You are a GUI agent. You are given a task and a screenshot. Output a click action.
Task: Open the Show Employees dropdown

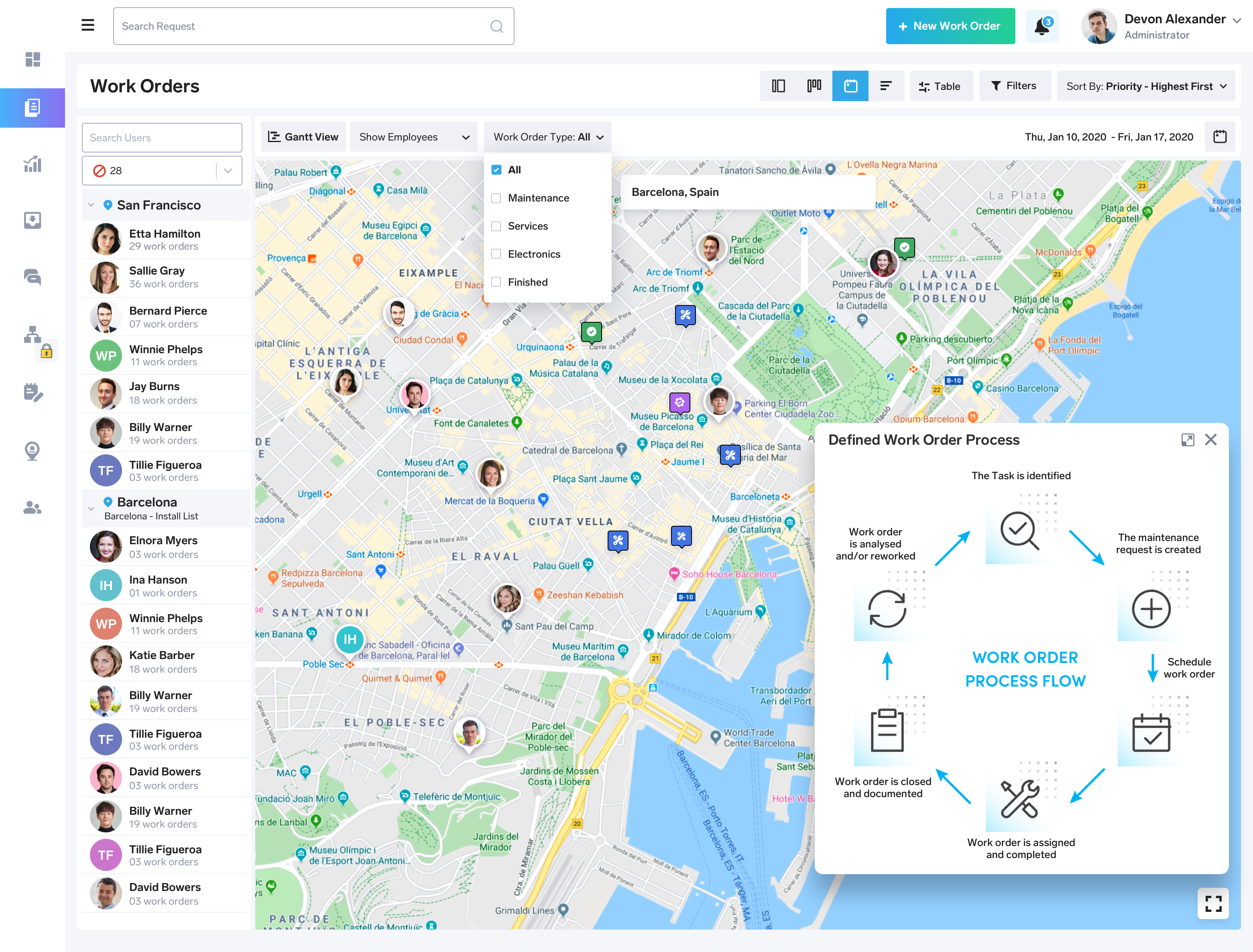pyautogui.click(x=414, y=137)
